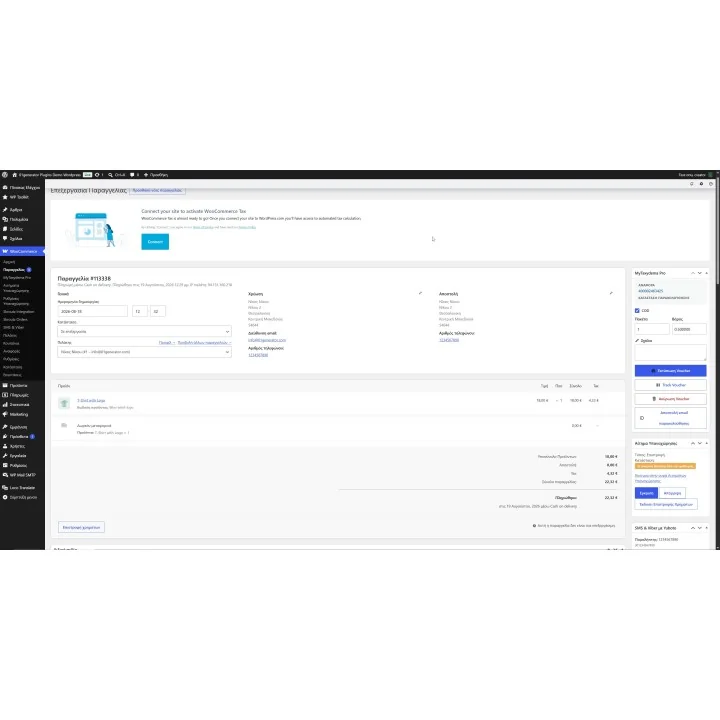Open the site home icon in admin bar
This screenshot has height=720, width=720.
(14, 175)
